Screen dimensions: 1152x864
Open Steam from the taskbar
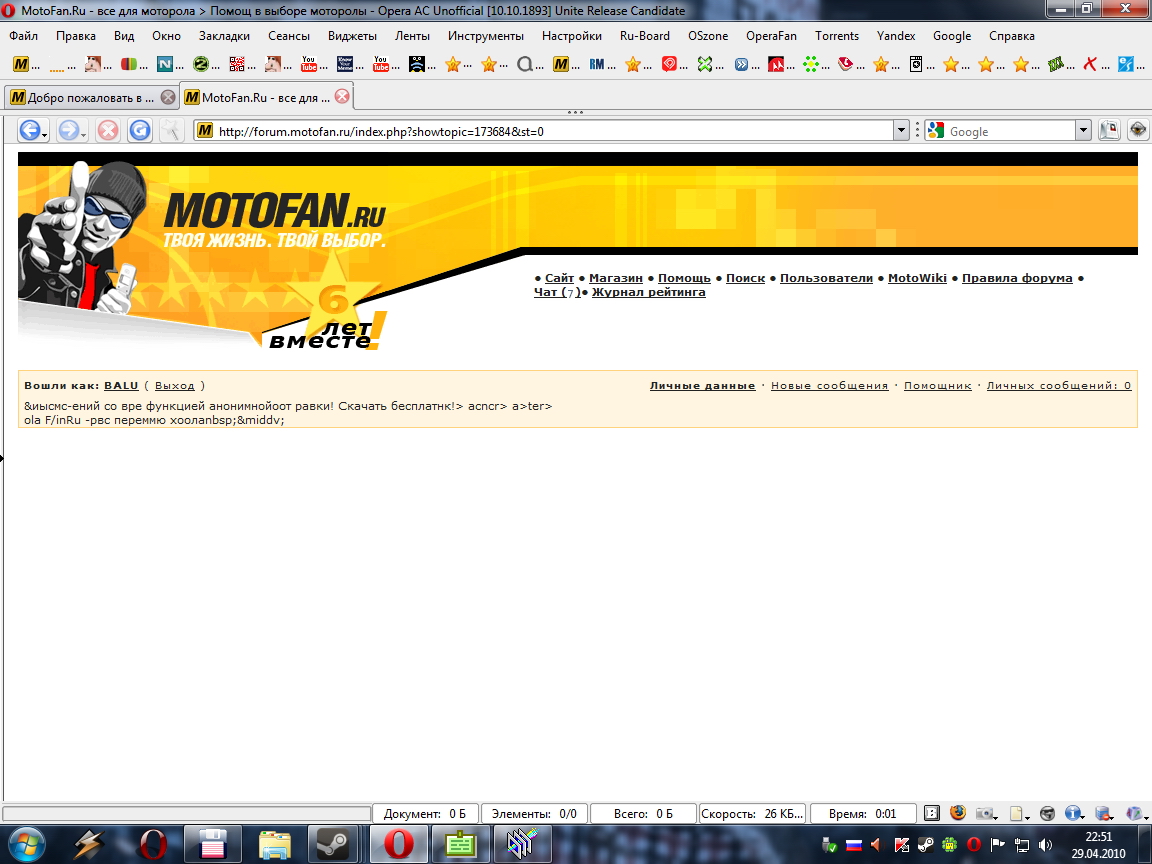[x=332, y=844]
